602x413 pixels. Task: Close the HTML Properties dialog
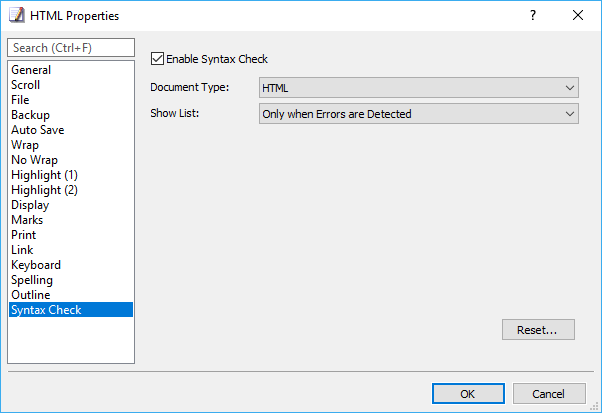578,15
